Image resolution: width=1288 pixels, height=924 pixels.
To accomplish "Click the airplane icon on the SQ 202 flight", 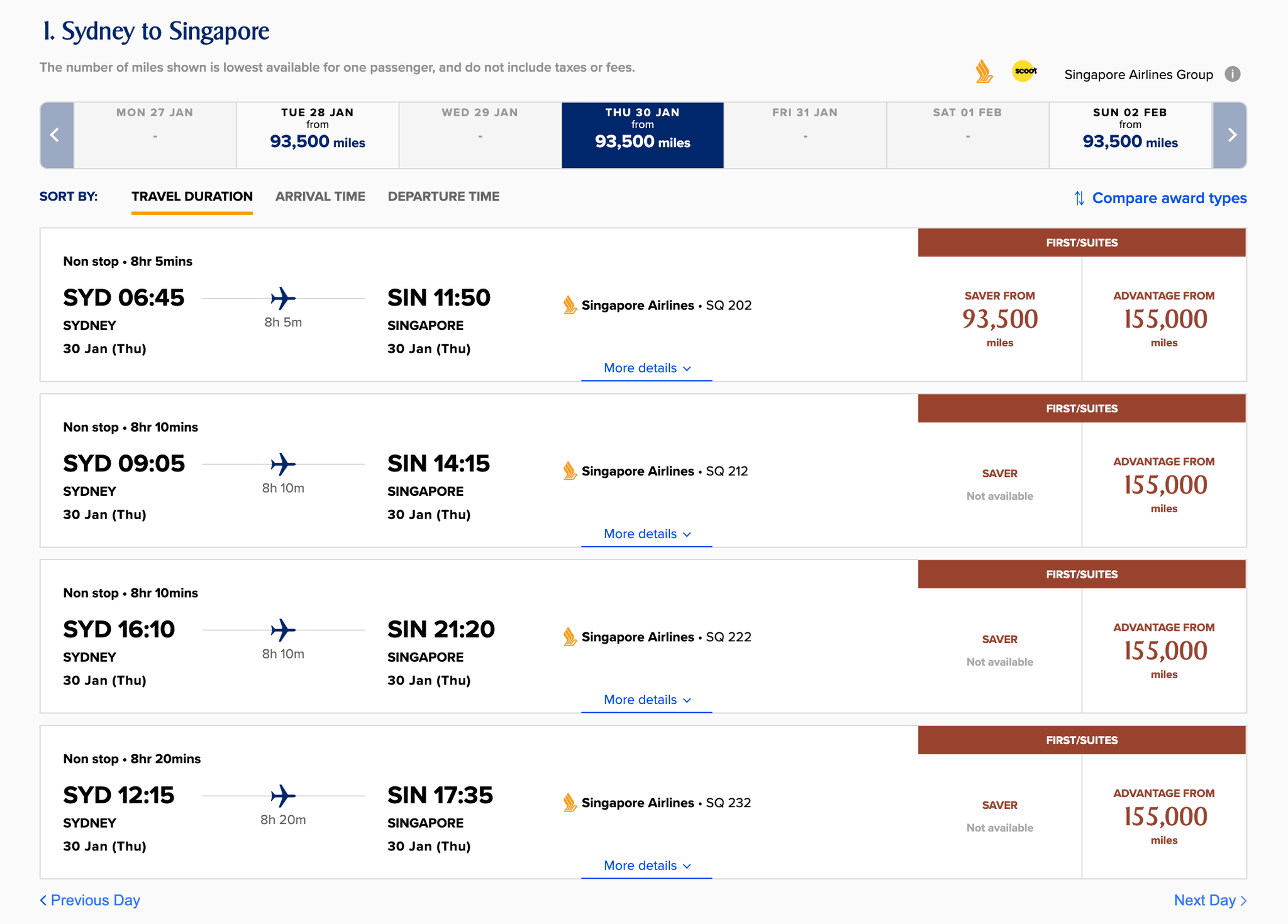I will (x=283, y=299).
